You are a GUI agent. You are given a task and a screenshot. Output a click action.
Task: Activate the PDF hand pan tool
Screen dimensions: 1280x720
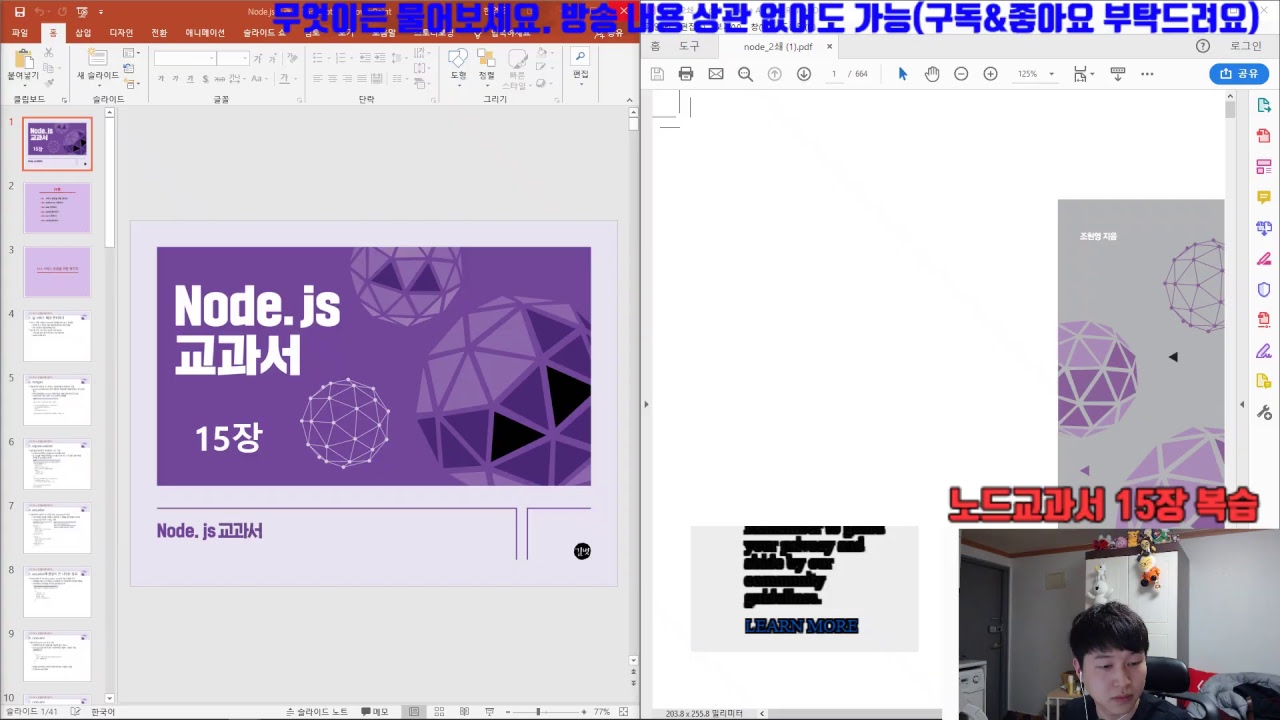[x=932, y=74]
